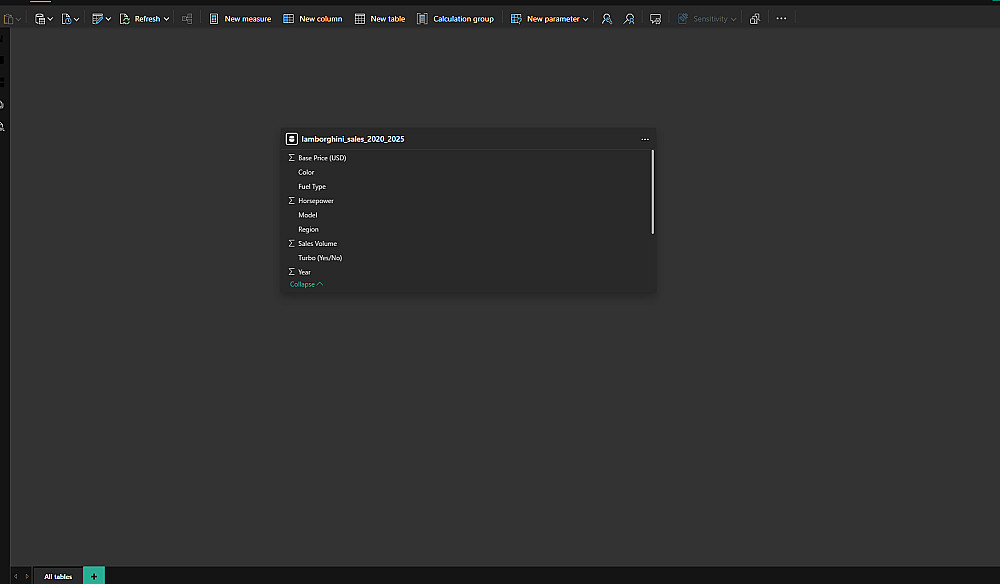Click the left layout tab scroll arrow
This screenshot has width=1000, height=584.
coord(15,576)
